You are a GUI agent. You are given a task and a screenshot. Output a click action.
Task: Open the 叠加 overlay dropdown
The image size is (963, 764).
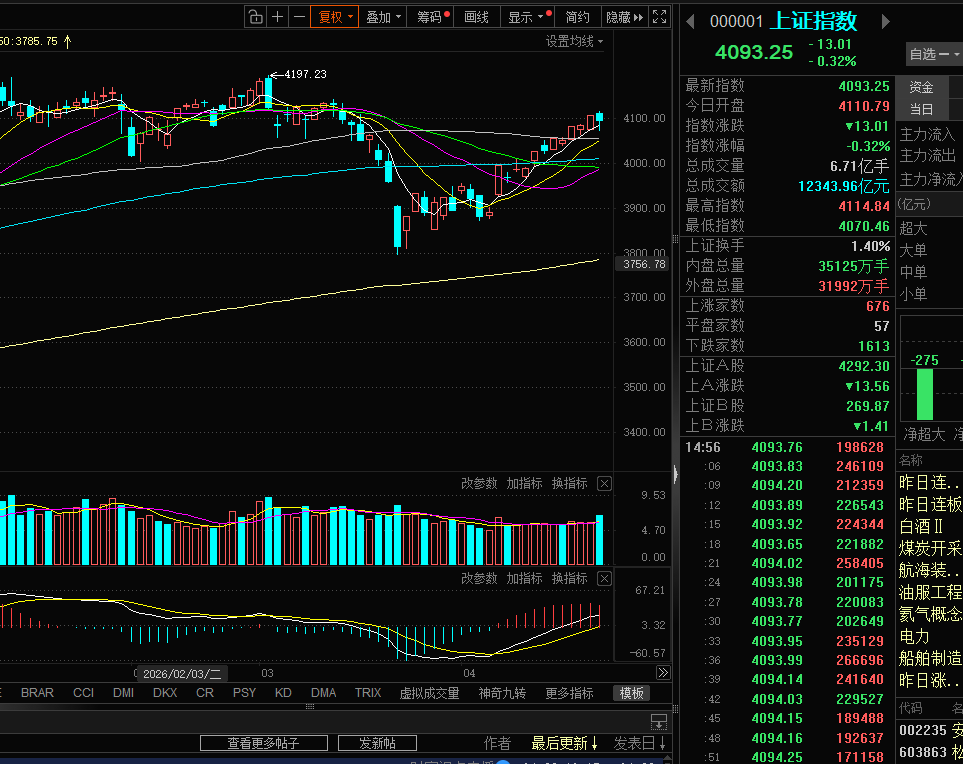[x=383, y=17]
